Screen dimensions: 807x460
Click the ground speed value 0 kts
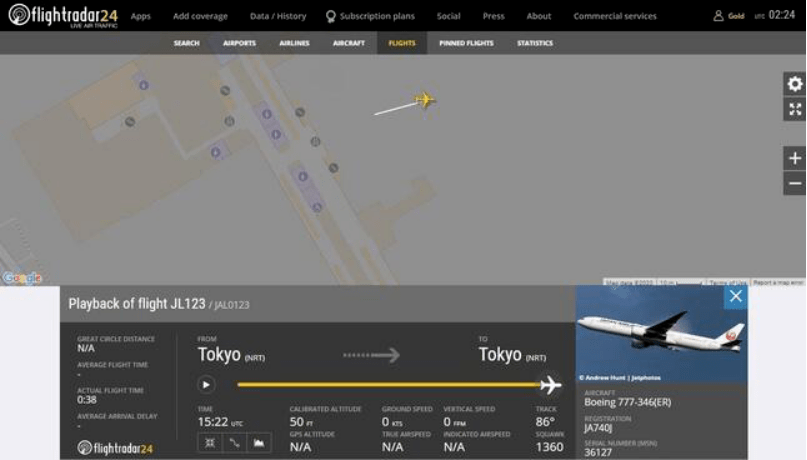392,422
